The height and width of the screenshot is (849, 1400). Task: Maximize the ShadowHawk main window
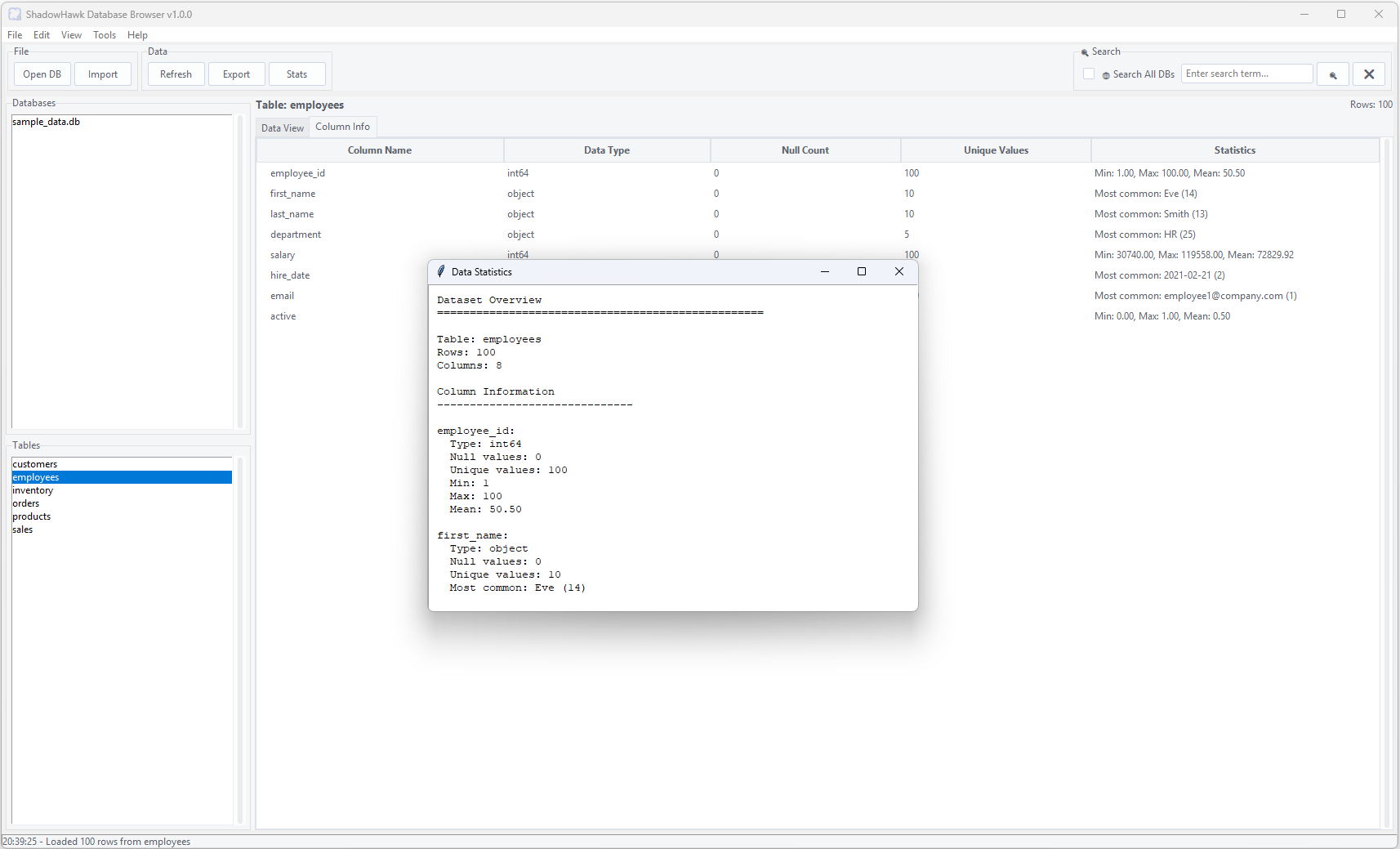click(1341, 14)
